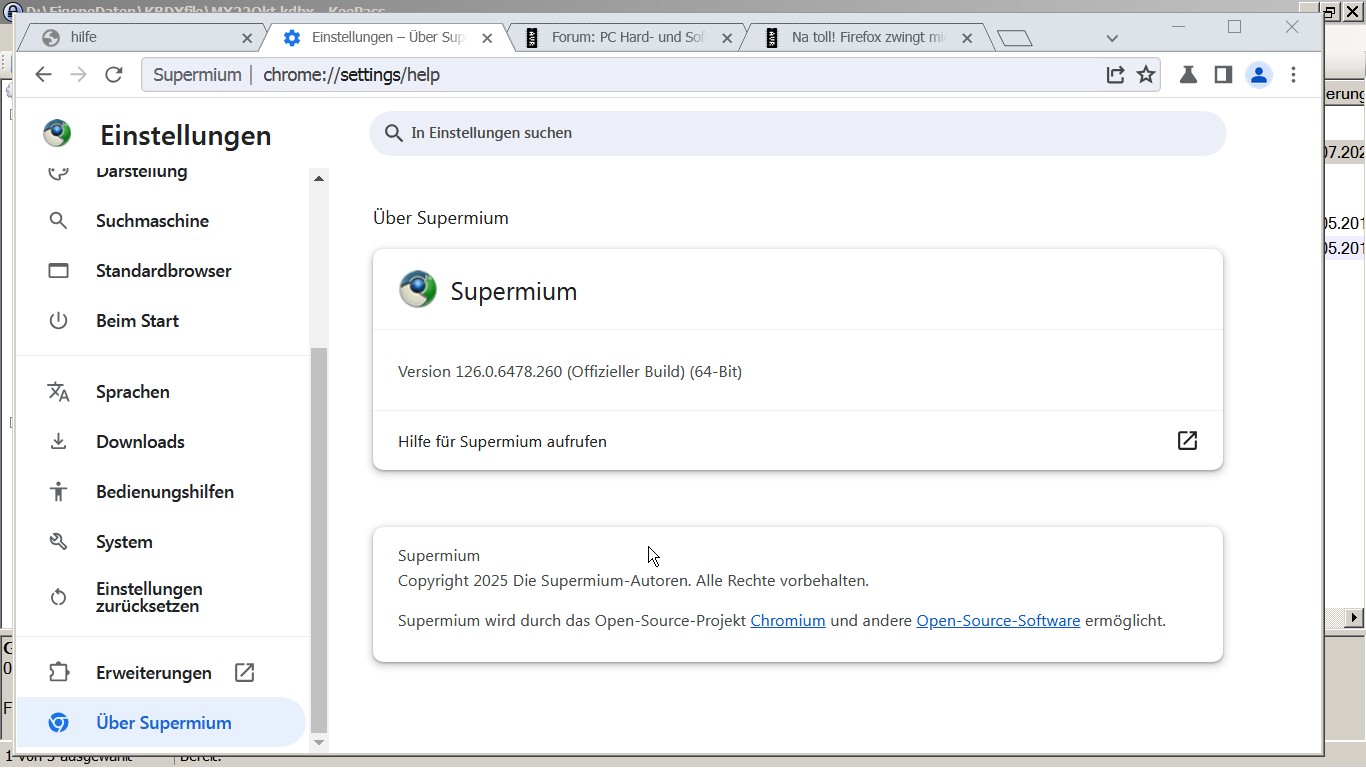
Task: Bookmark this page with the star icon
Action: pos(1146,75)
